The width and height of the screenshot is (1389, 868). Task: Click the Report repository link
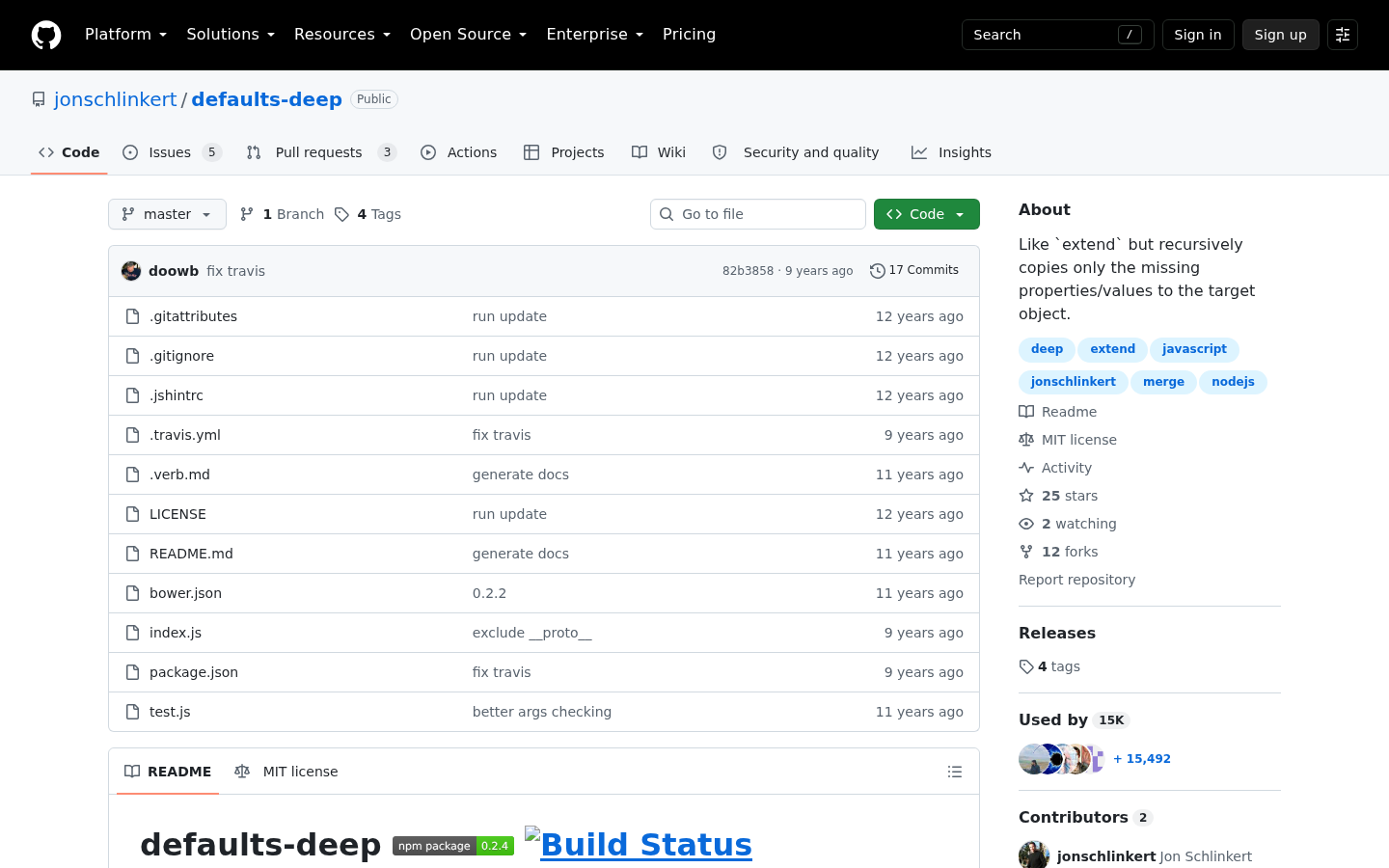1076,580
